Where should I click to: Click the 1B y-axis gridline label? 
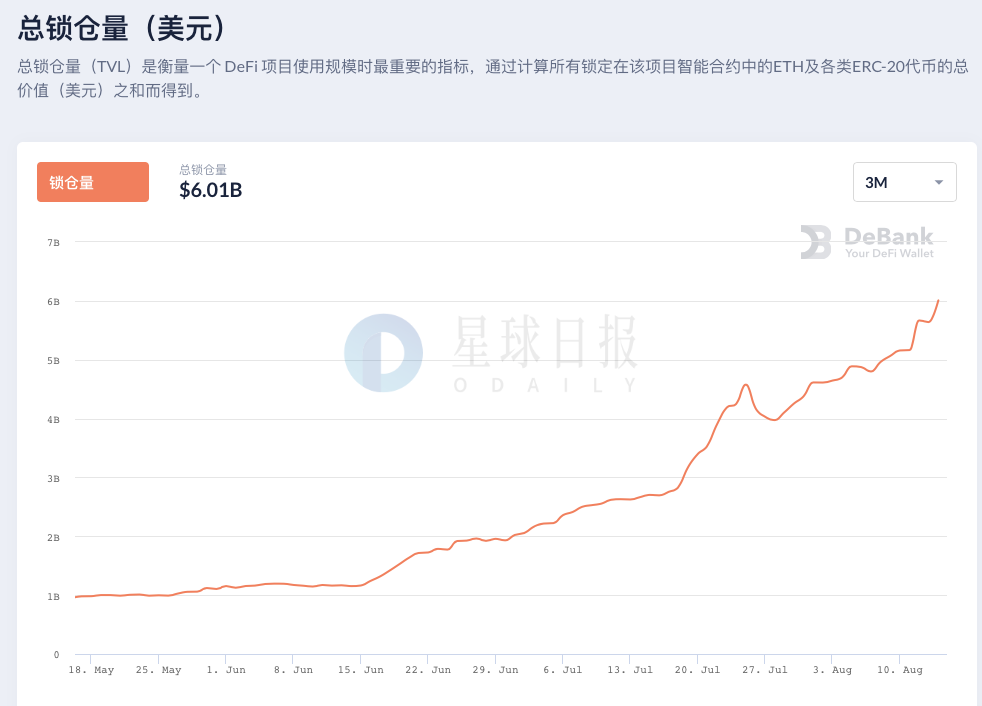click(53, 596)
